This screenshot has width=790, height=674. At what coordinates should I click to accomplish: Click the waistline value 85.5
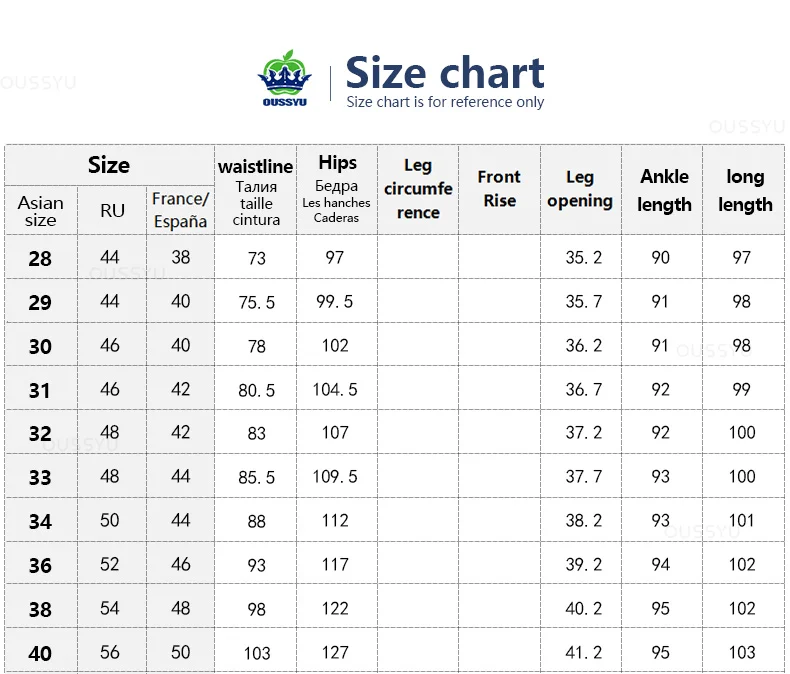pos(256,477)
